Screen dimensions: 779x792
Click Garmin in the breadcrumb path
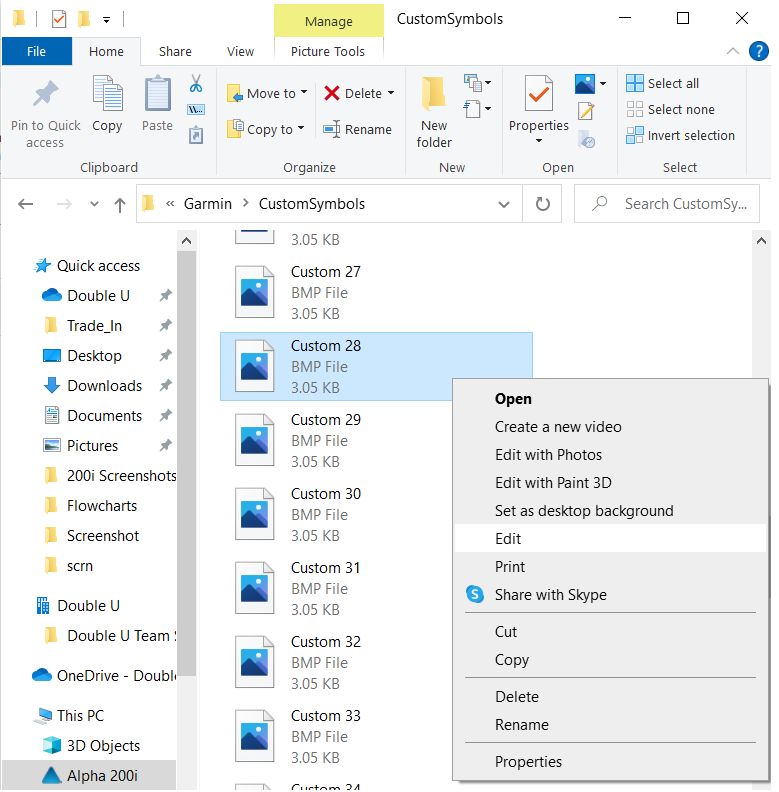(x=207, y=204)
